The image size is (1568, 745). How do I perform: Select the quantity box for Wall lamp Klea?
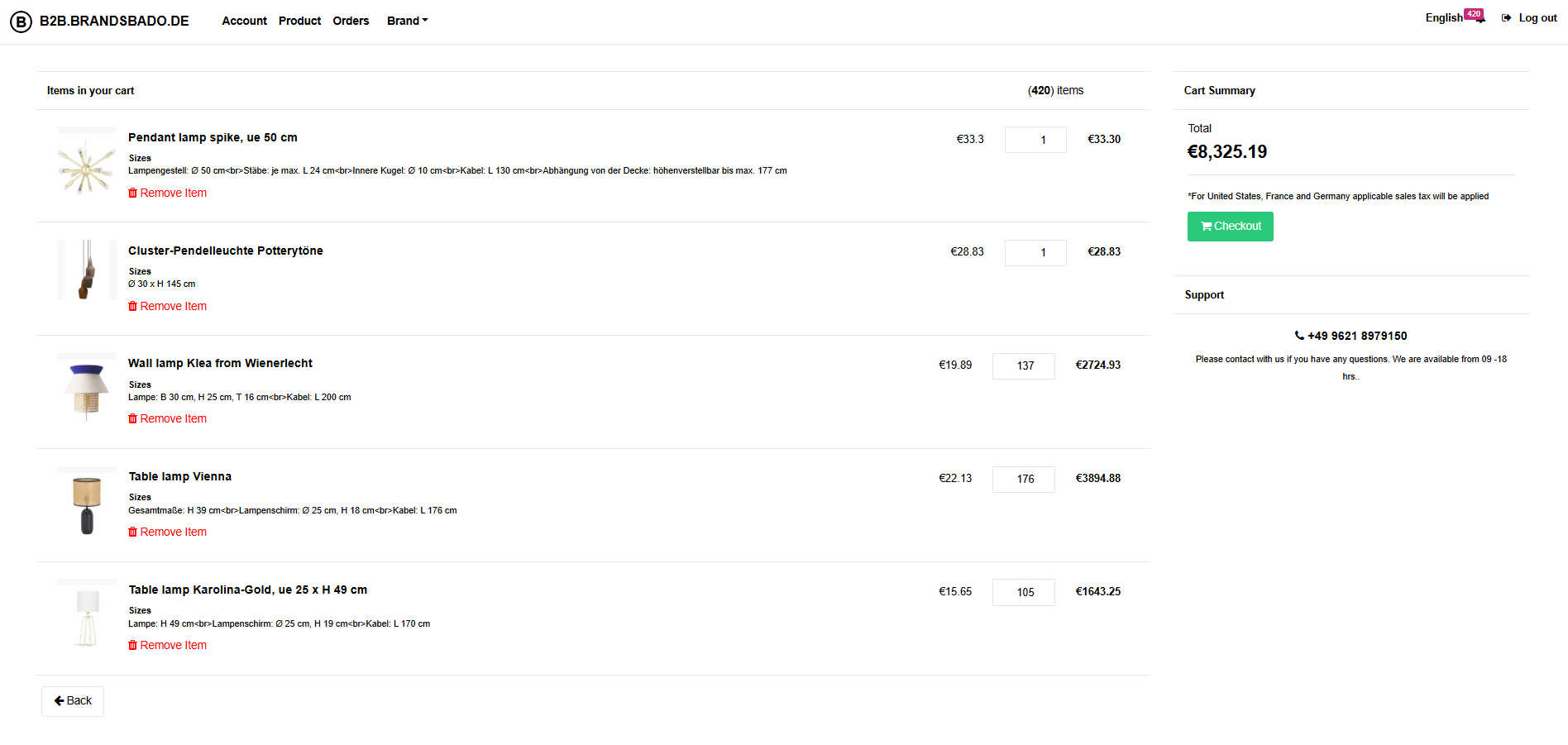pos(1024,366)
